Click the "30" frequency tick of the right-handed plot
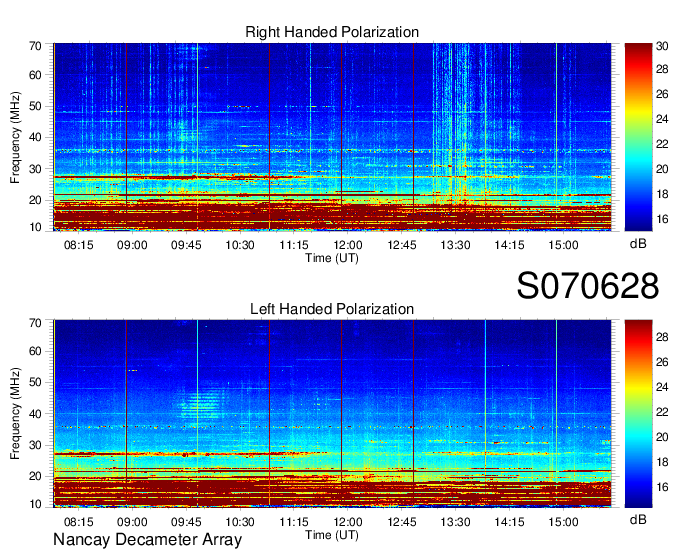 tap(35, 169)
